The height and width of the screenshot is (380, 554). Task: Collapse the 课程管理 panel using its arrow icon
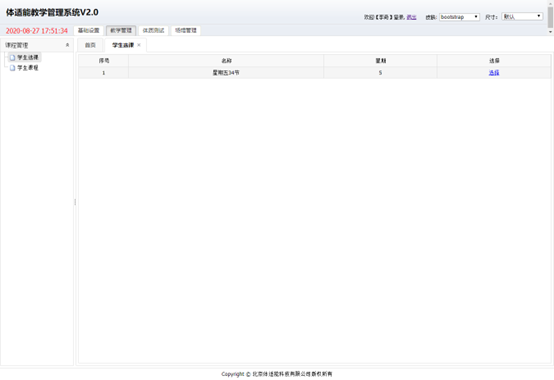click(67, 45)
